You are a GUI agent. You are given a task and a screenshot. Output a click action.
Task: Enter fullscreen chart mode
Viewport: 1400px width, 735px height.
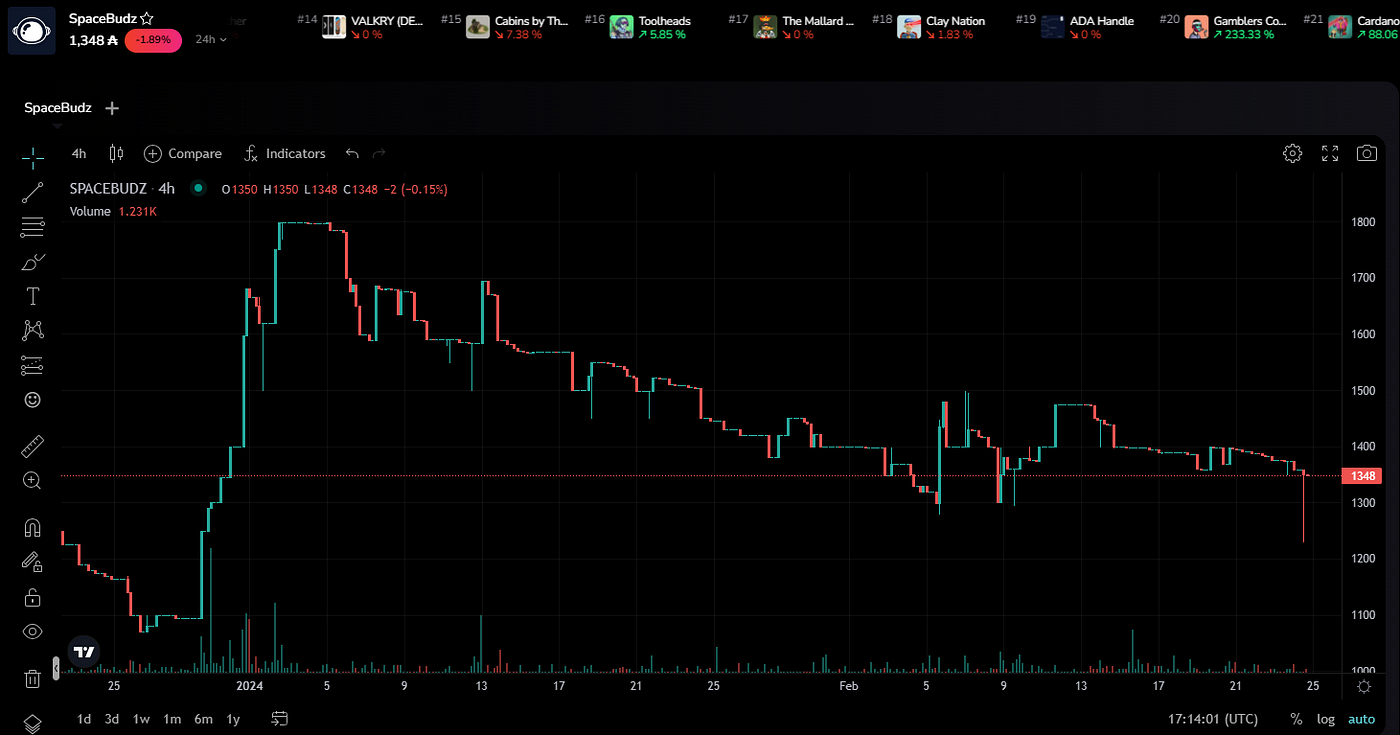tap(1330, 153)
